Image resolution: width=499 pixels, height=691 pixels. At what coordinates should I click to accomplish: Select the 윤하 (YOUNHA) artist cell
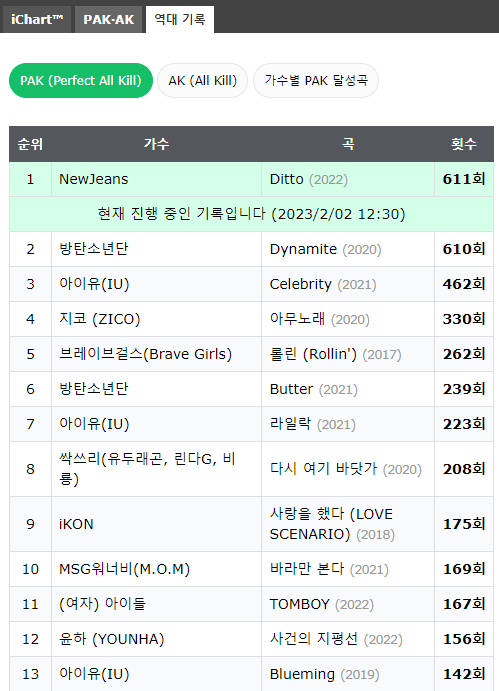coord(156,639)
